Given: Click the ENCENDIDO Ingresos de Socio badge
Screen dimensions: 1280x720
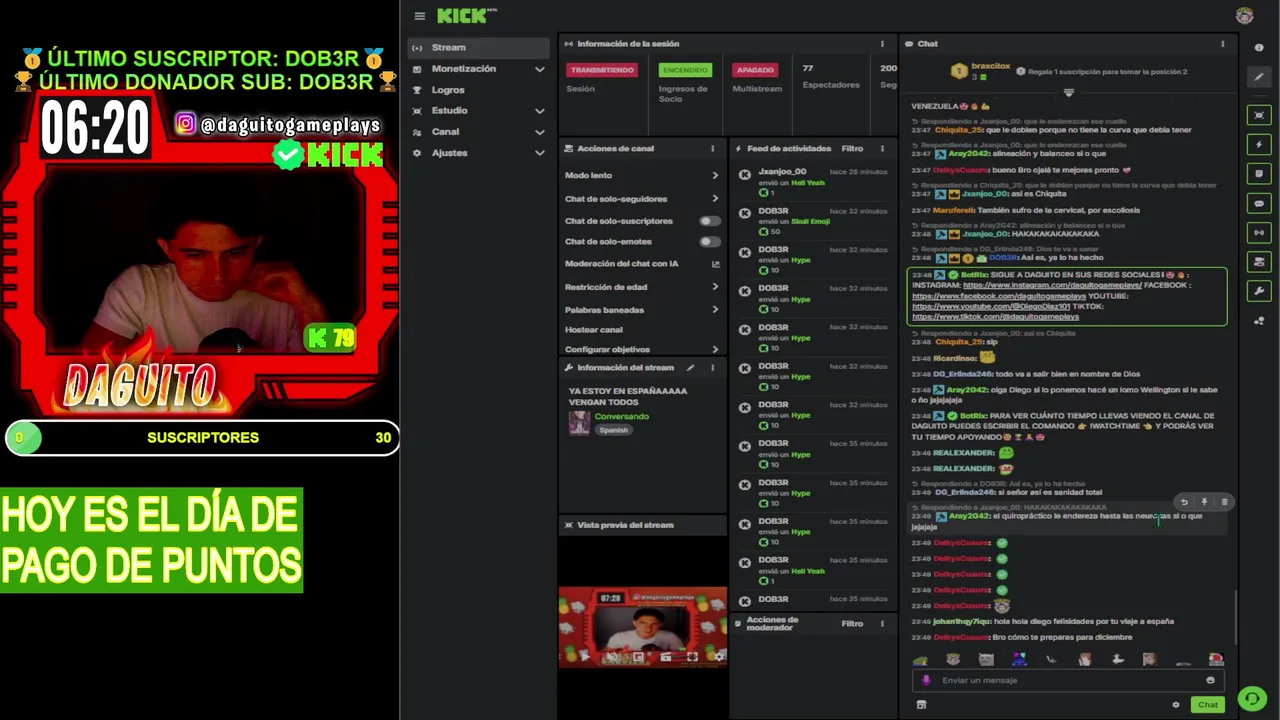Looking at the screenshot, I should [684, 70].
